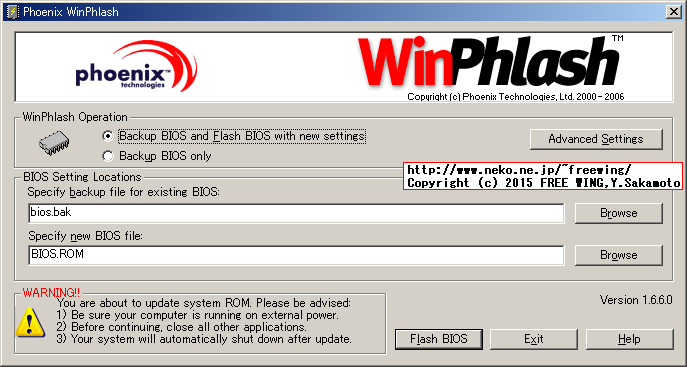
Task: Click the Version 1.6.6.0 text
Action: tap(636, 300)
